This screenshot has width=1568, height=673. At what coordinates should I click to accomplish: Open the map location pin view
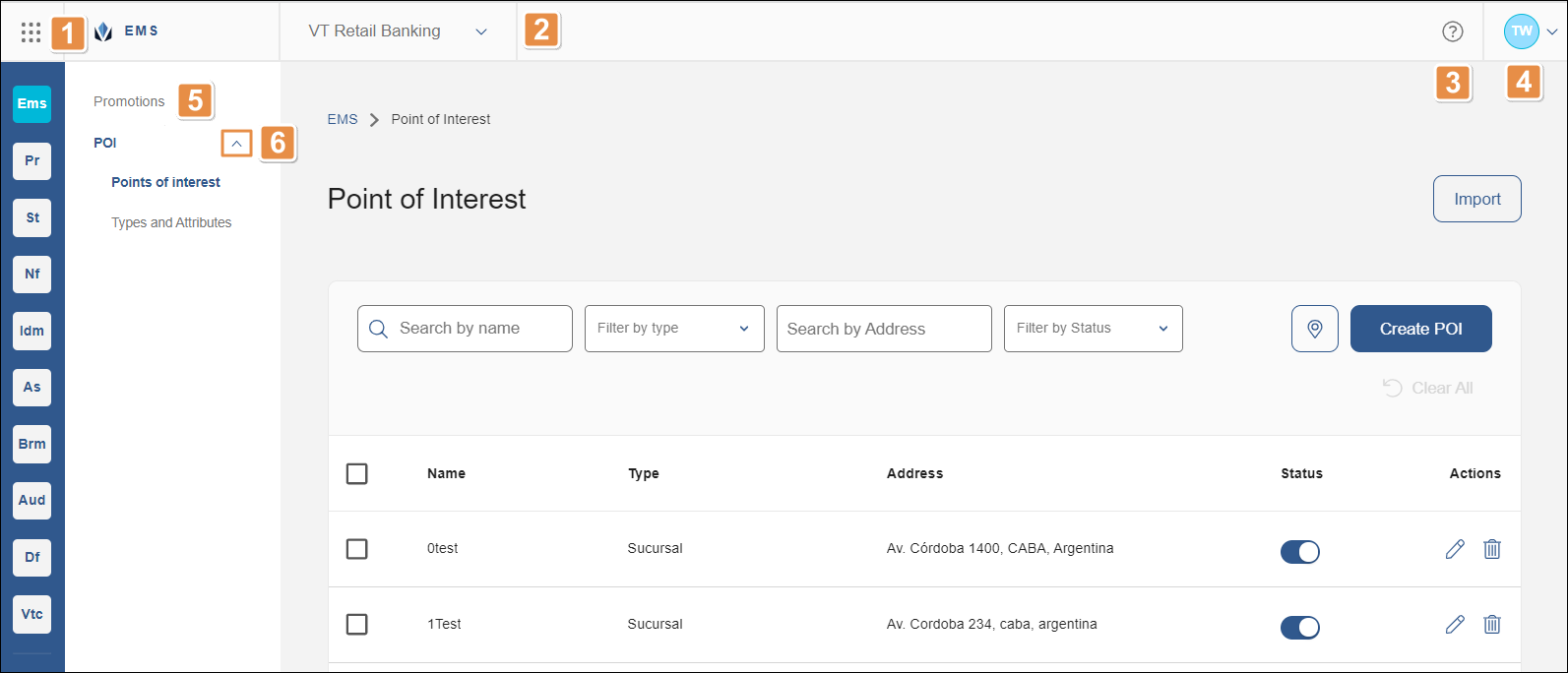1314,329
